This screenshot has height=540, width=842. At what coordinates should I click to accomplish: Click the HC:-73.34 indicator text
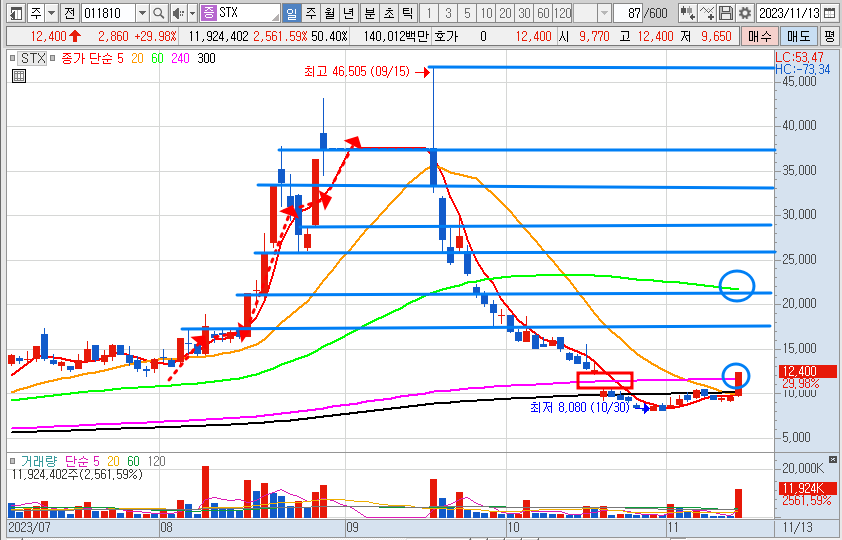coord(802,69)
